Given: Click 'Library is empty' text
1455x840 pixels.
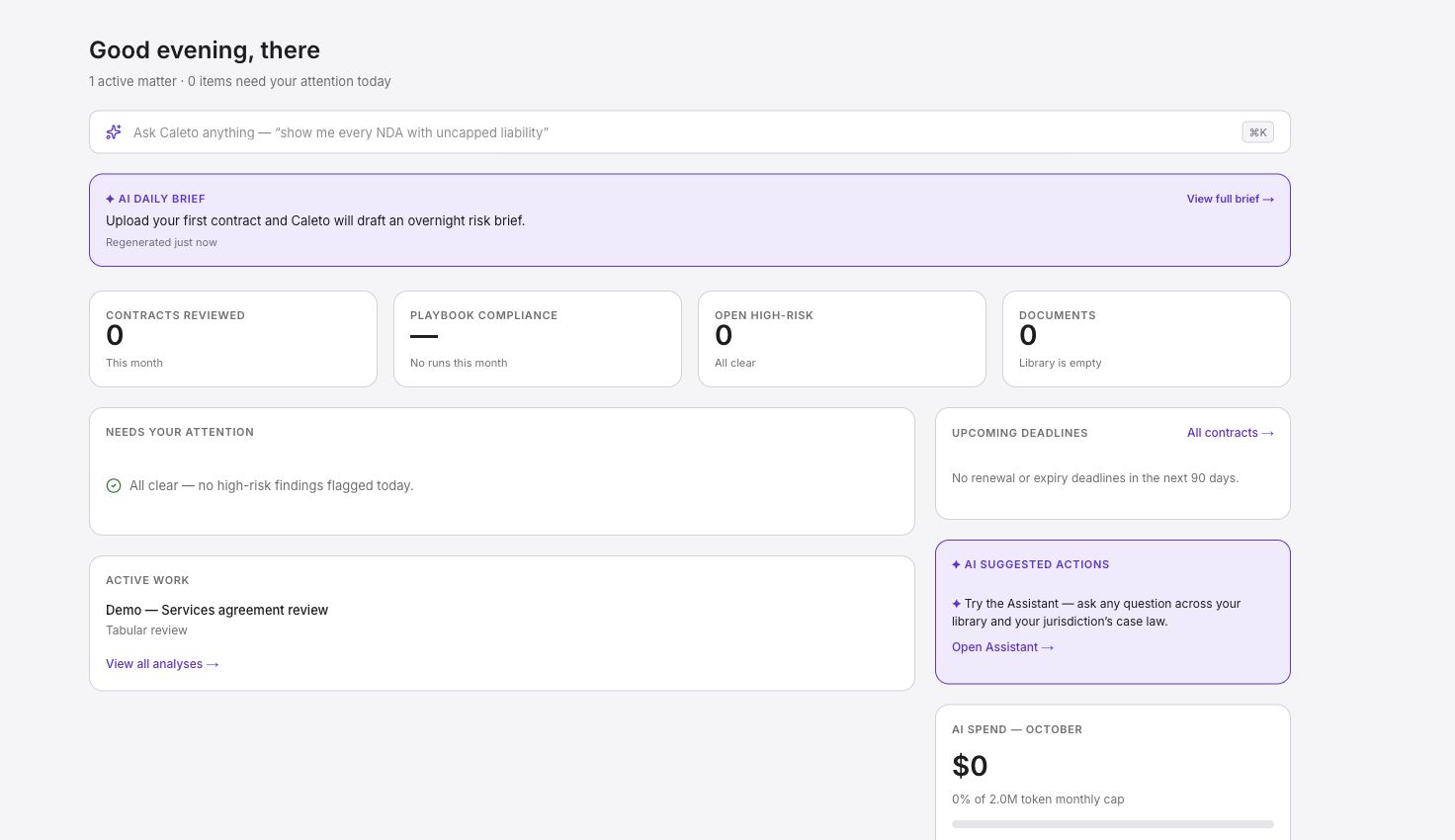Looking at the screenshot, I should click(x=1060, y=363).
